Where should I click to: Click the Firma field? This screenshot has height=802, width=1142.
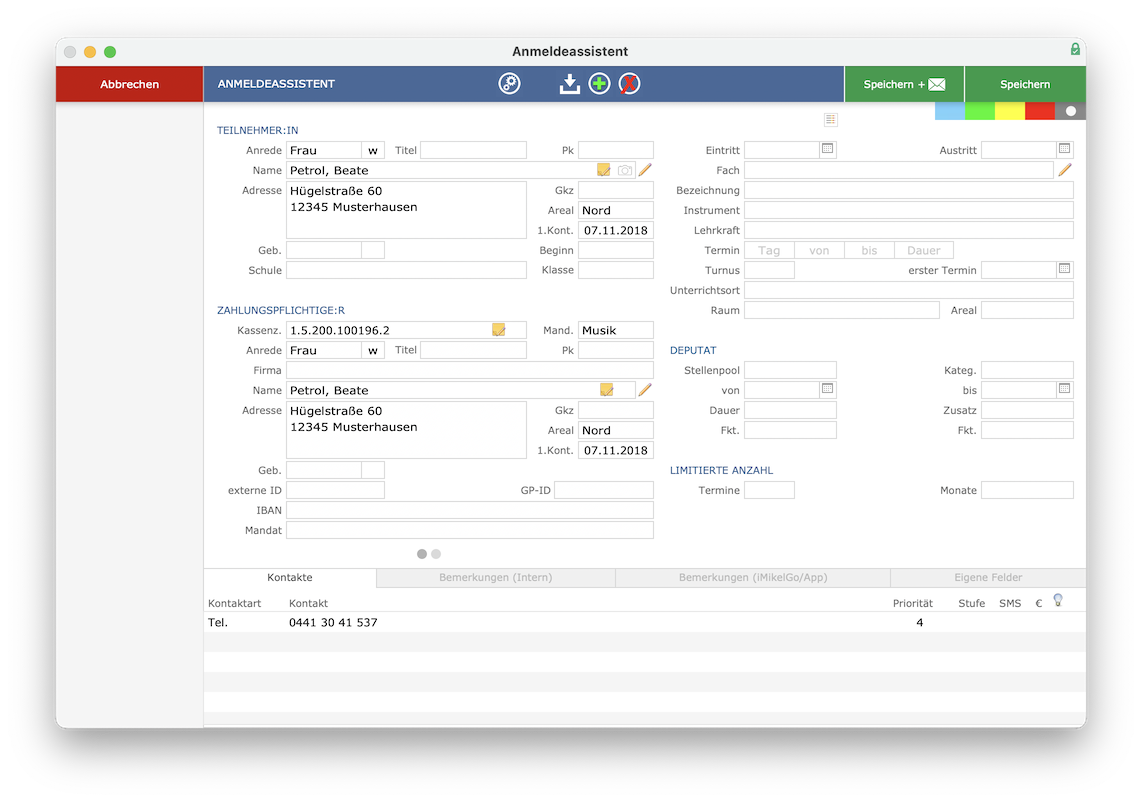[x=470, y=370]
